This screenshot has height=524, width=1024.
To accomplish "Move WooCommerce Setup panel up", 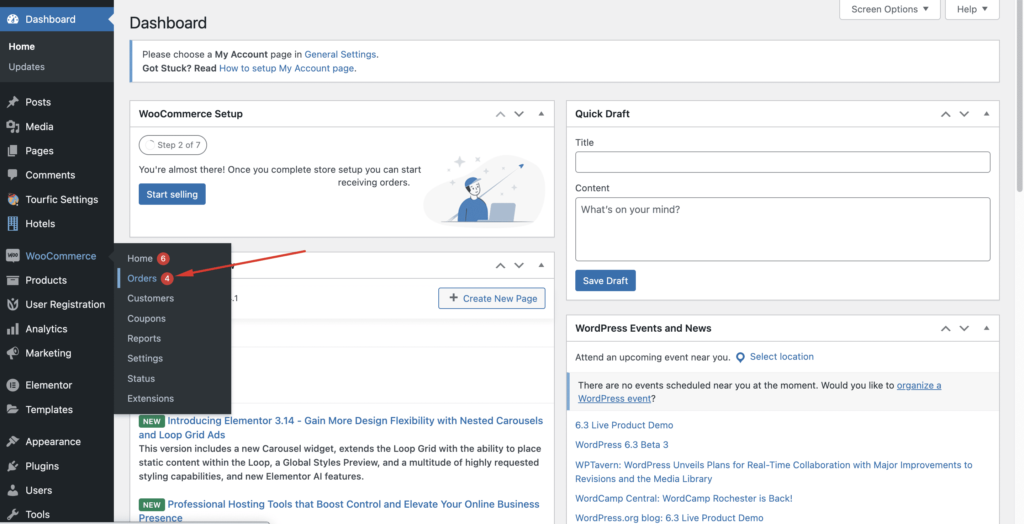I will [x=500, y=114].
